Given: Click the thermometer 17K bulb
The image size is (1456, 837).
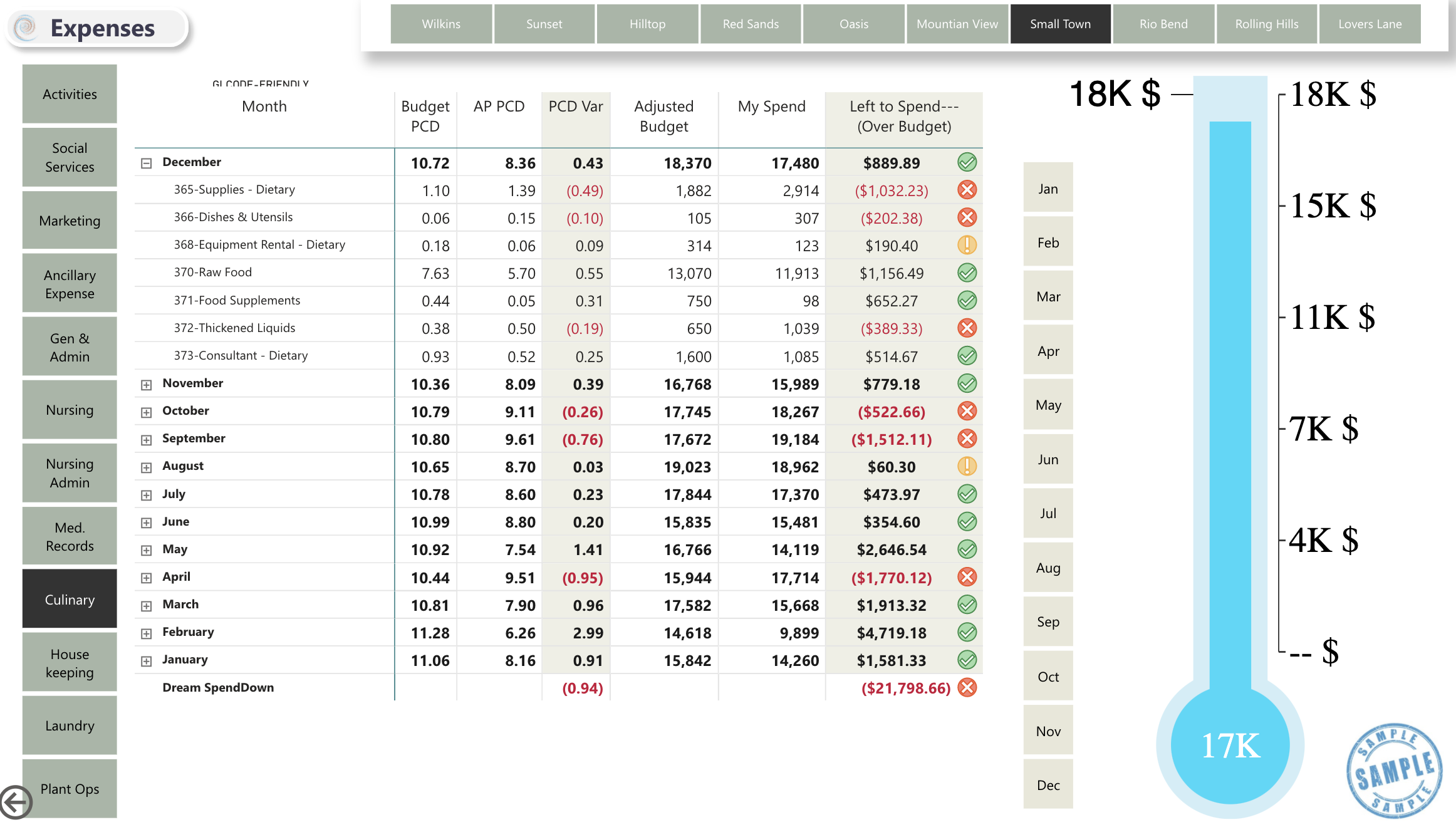Looking at the screenshot, I should pos(1230,746).
